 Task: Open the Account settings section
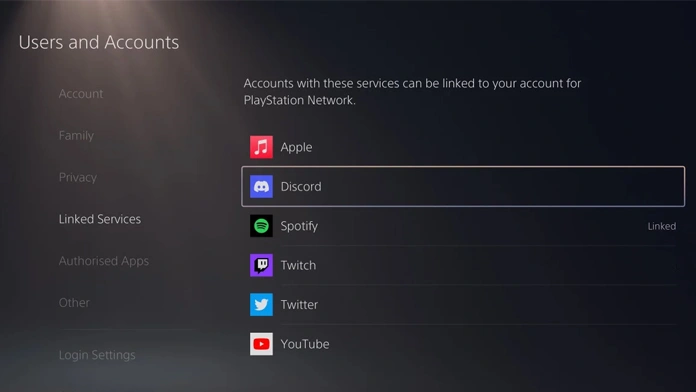click(x=81, y=94)
